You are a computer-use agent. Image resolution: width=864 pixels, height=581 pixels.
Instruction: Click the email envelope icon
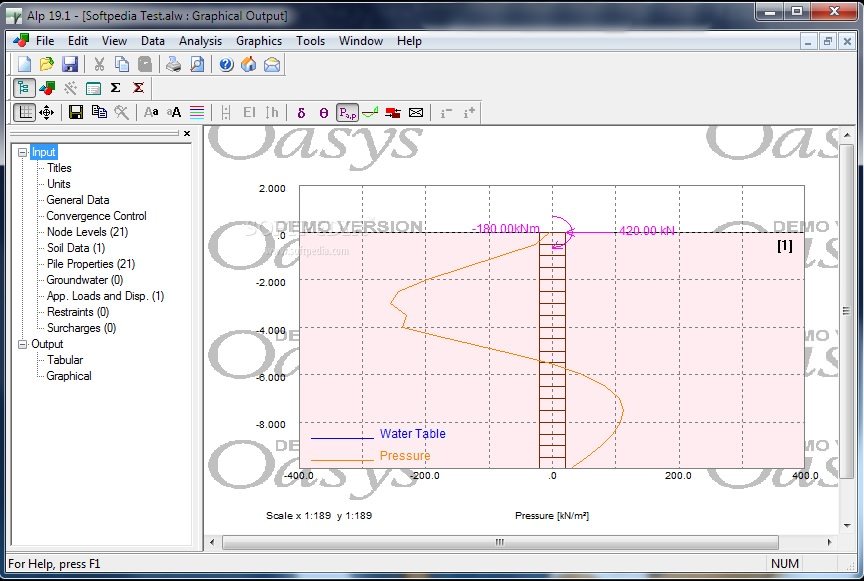(272, 64)
